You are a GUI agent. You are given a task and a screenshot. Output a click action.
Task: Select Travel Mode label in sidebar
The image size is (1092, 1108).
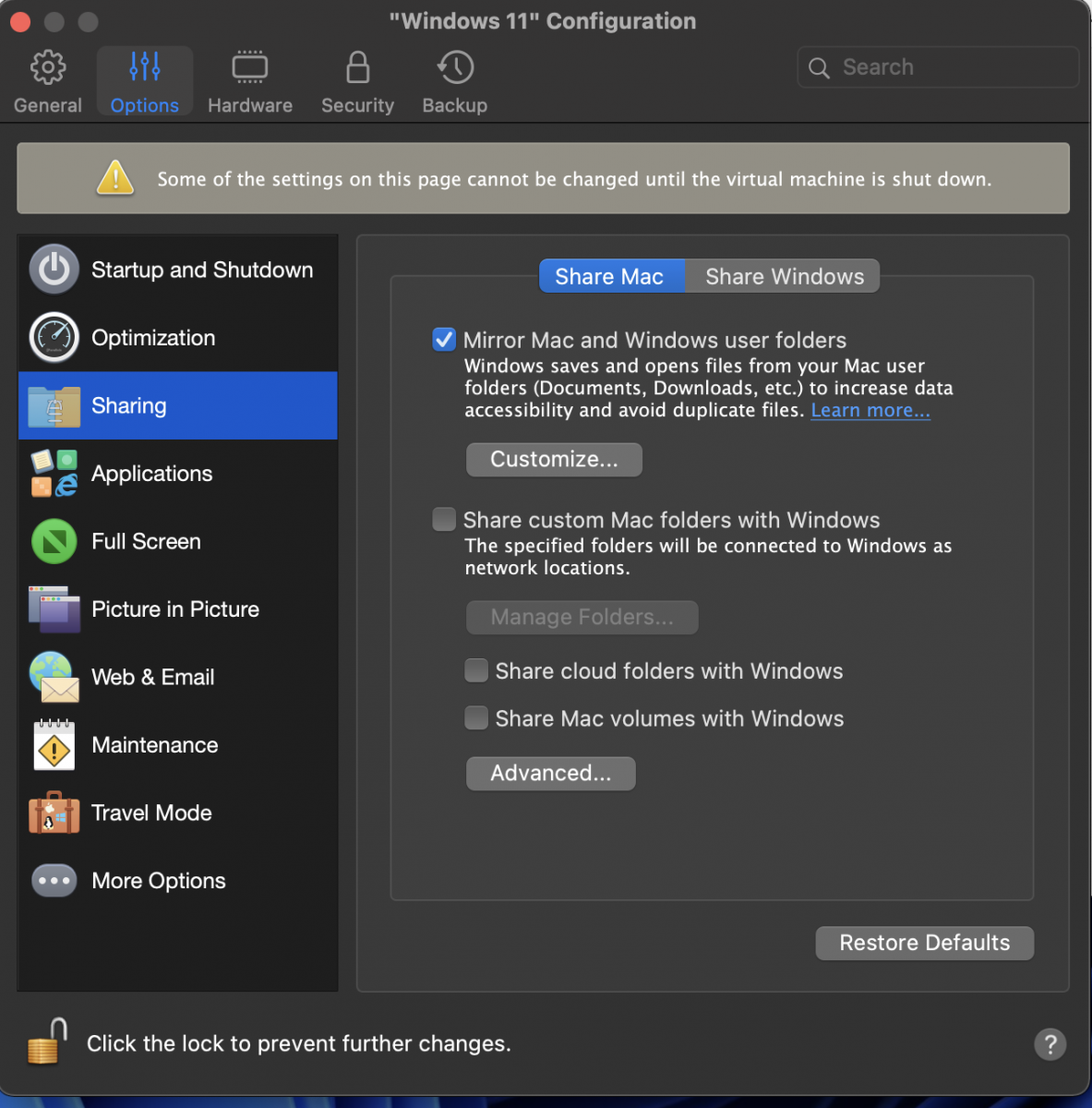[151, 813]
